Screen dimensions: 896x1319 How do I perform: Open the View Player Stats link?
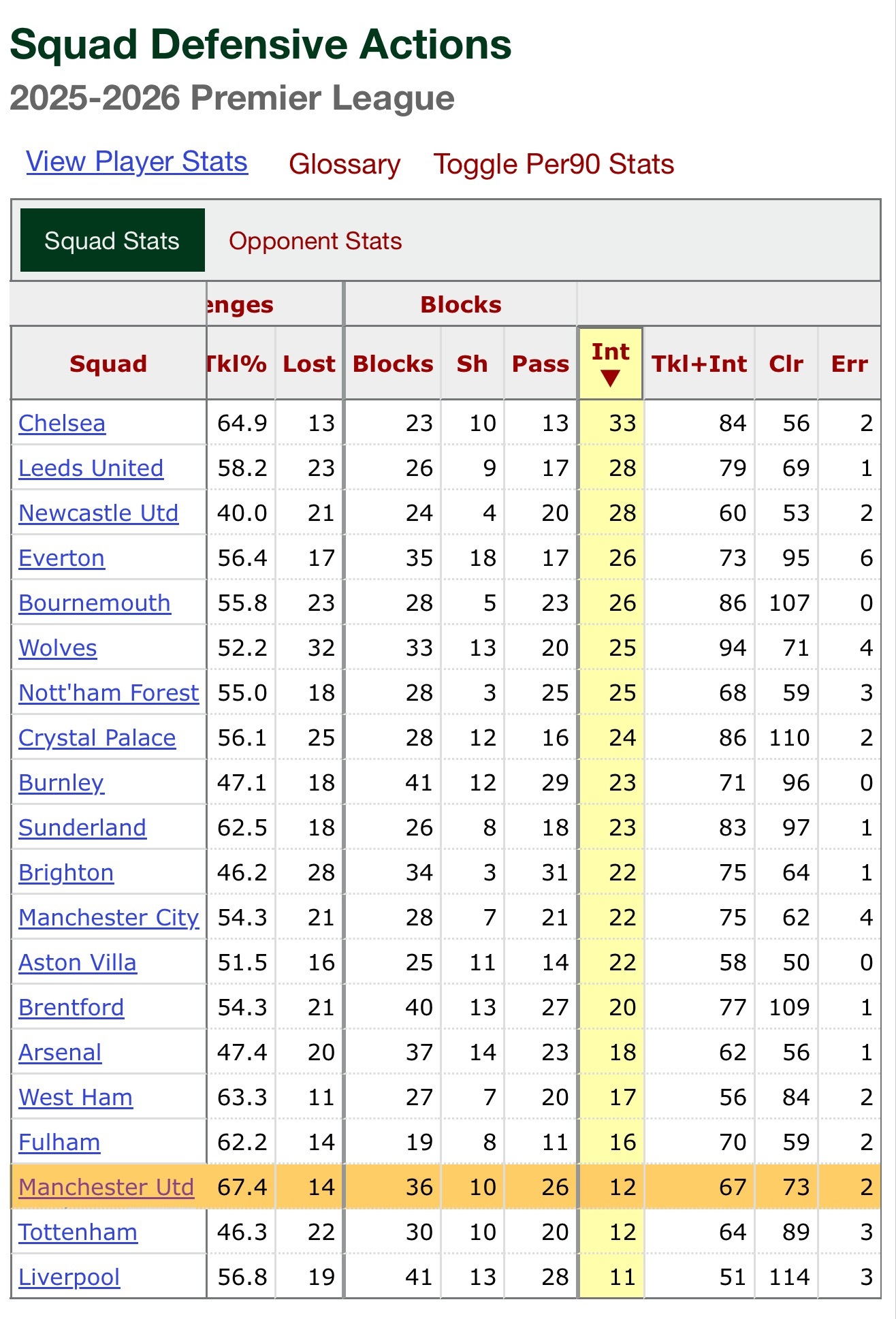pos(137,162)
